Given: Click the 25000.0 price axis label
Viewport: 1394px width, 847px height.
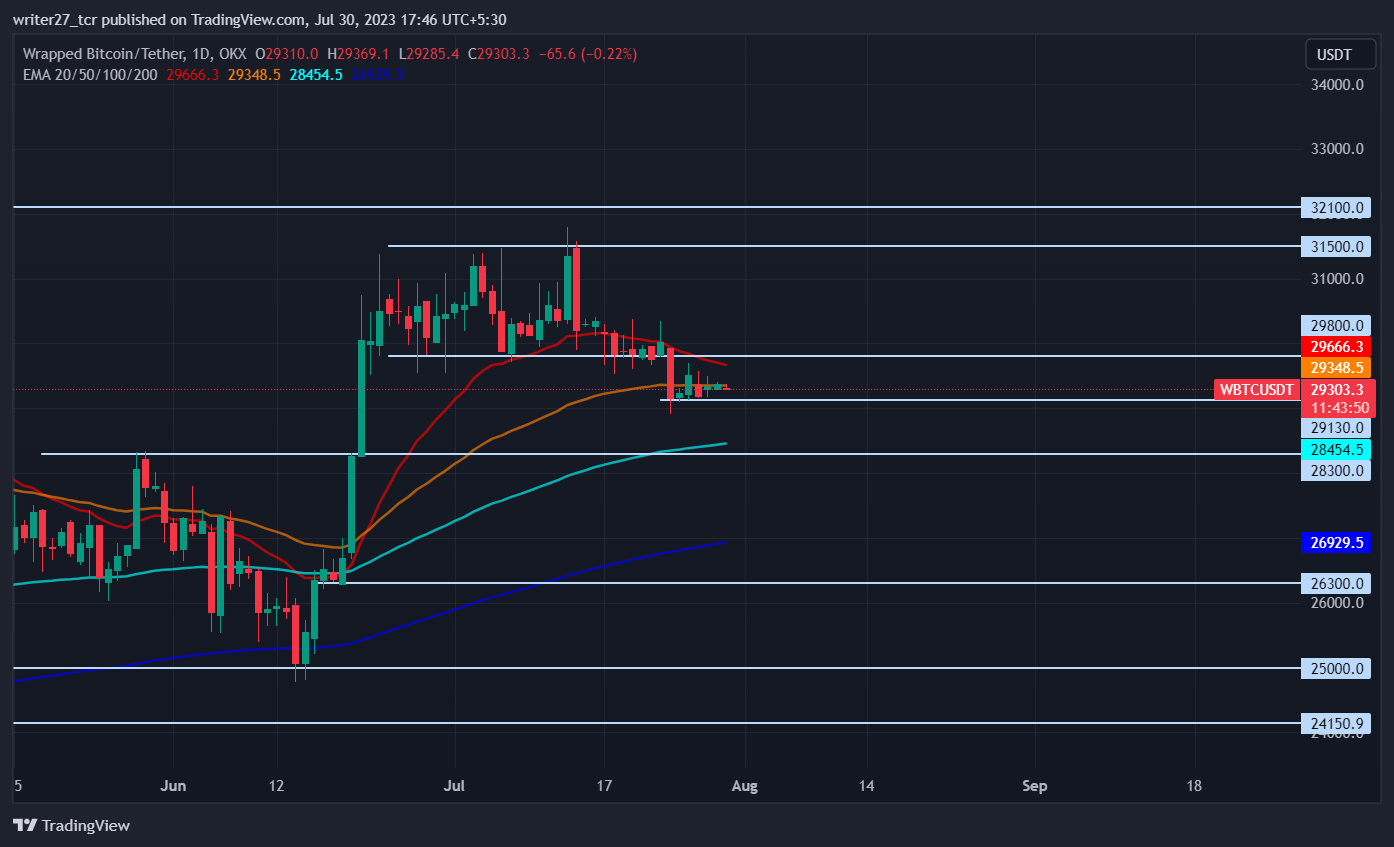Looking at the screenshot, I should pos(1337,668).
